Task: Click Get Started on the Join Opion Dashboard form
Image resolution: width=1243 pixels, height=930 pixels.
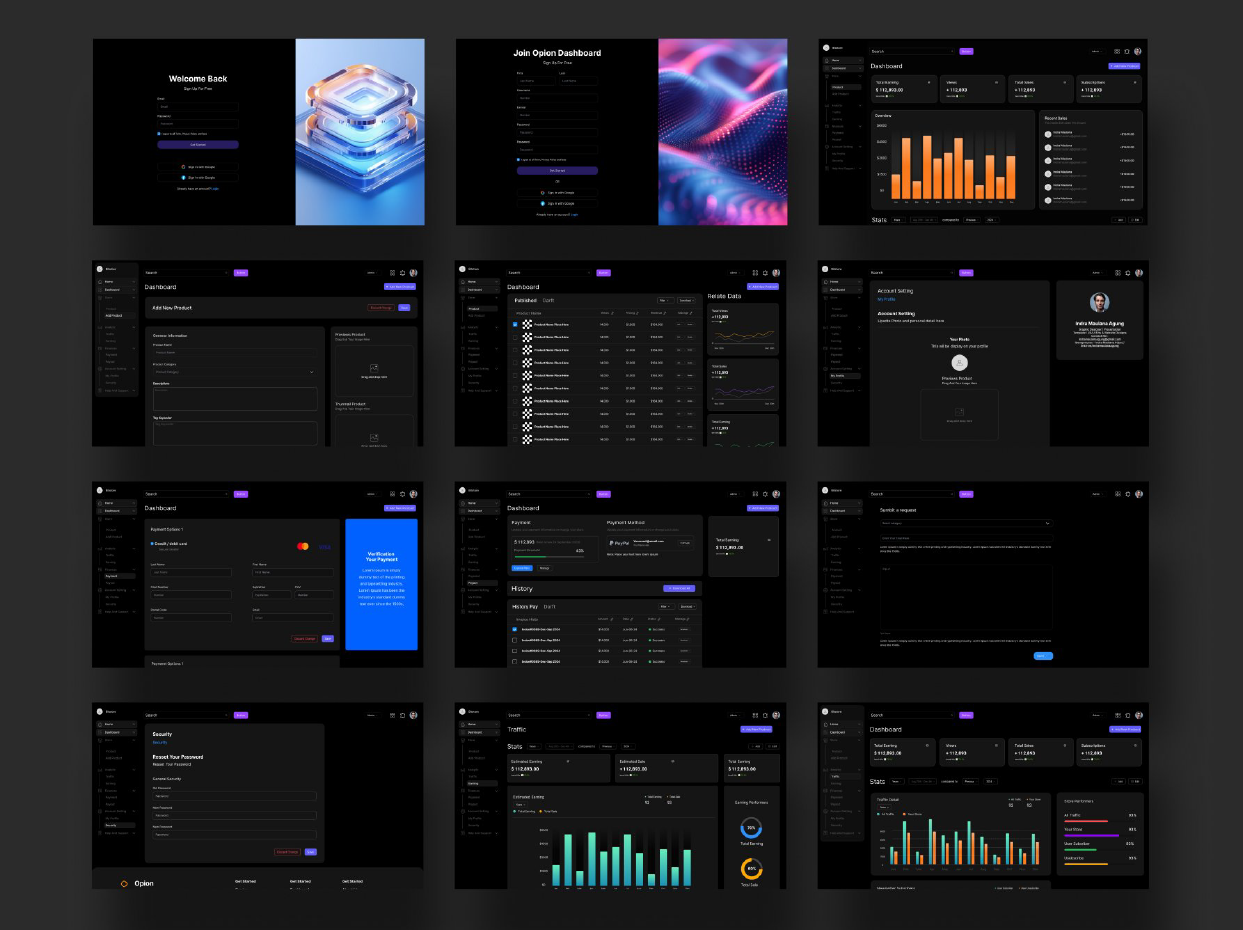Action: (x=557, y=171)
